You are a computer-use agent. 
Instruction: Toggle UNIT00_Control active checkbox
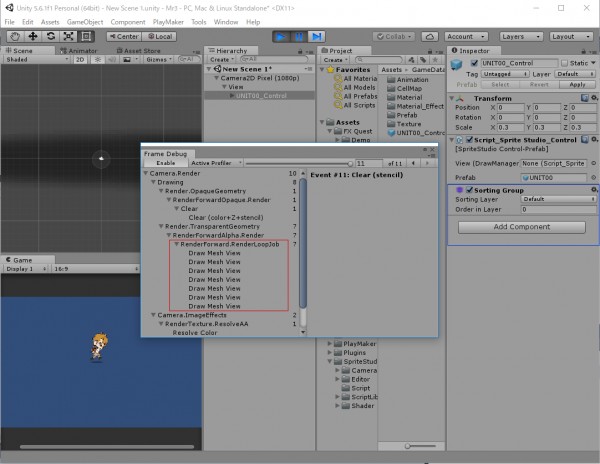click(473, 62)
